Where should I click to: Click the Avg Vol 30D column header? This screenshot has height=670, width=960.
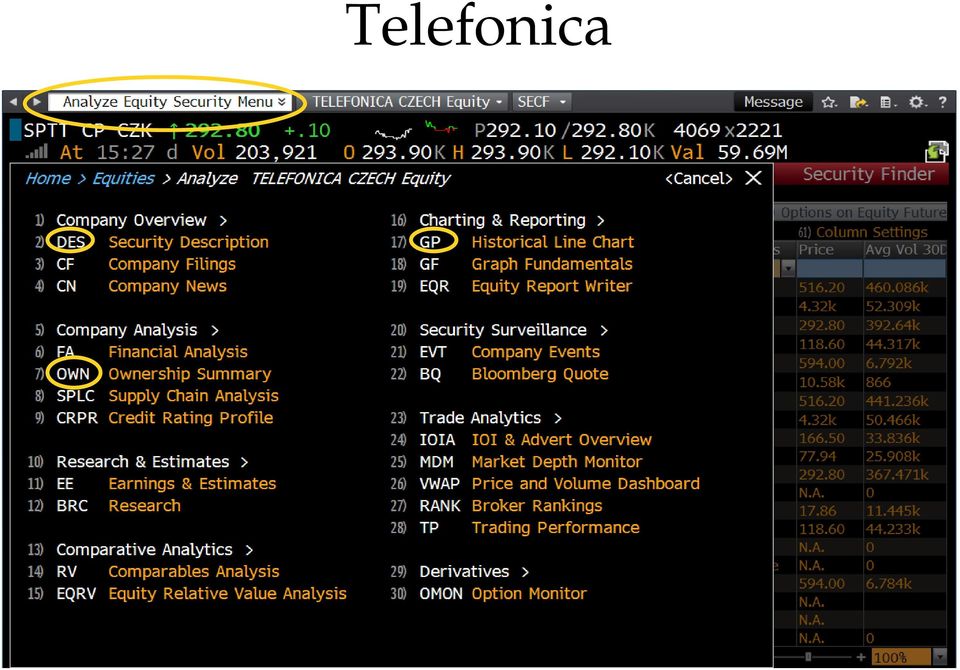tap(905, 250)
